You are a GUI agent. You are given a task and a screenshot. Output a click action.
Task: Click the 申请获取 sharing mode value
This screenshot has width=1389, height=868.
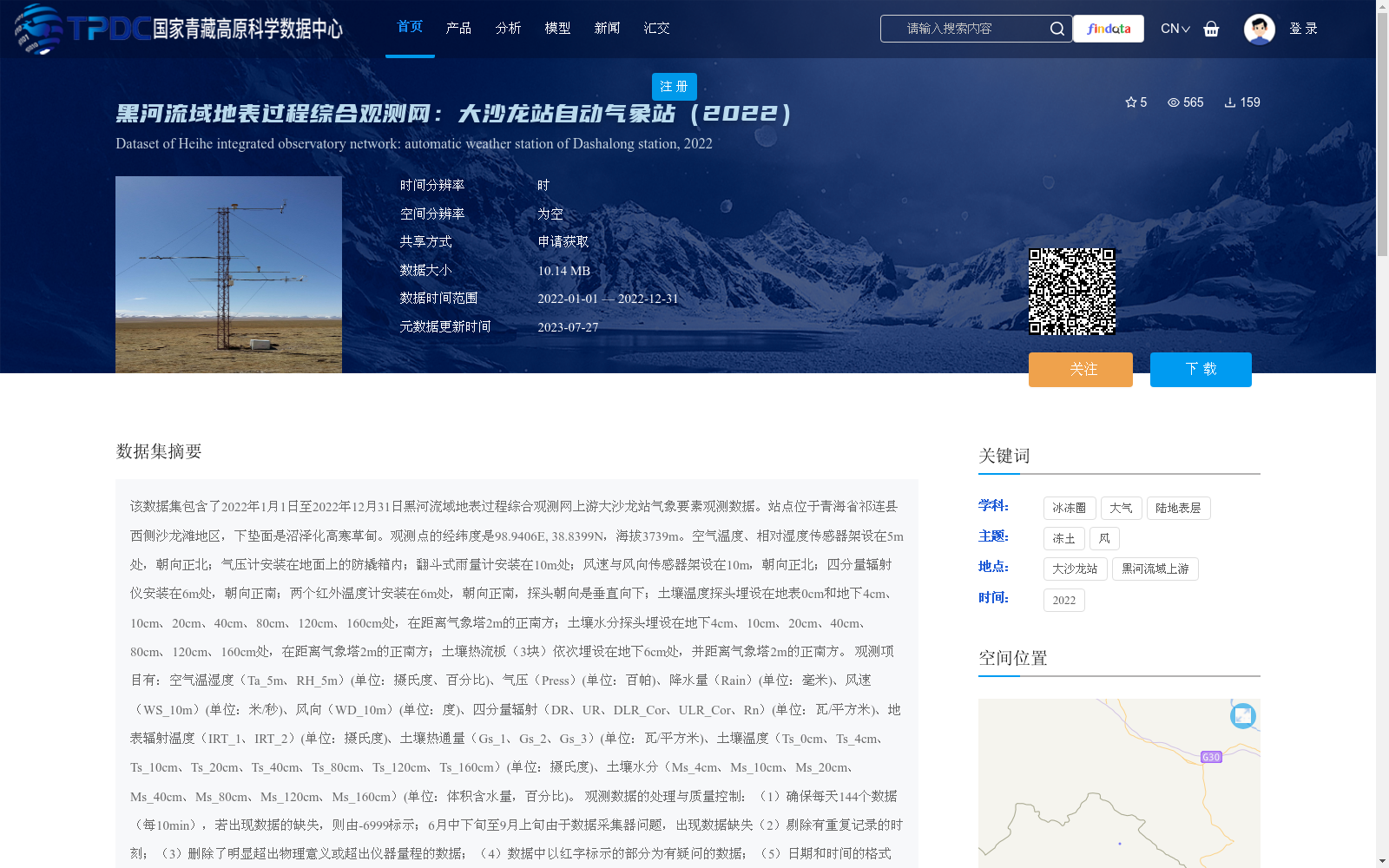(563, 241)
